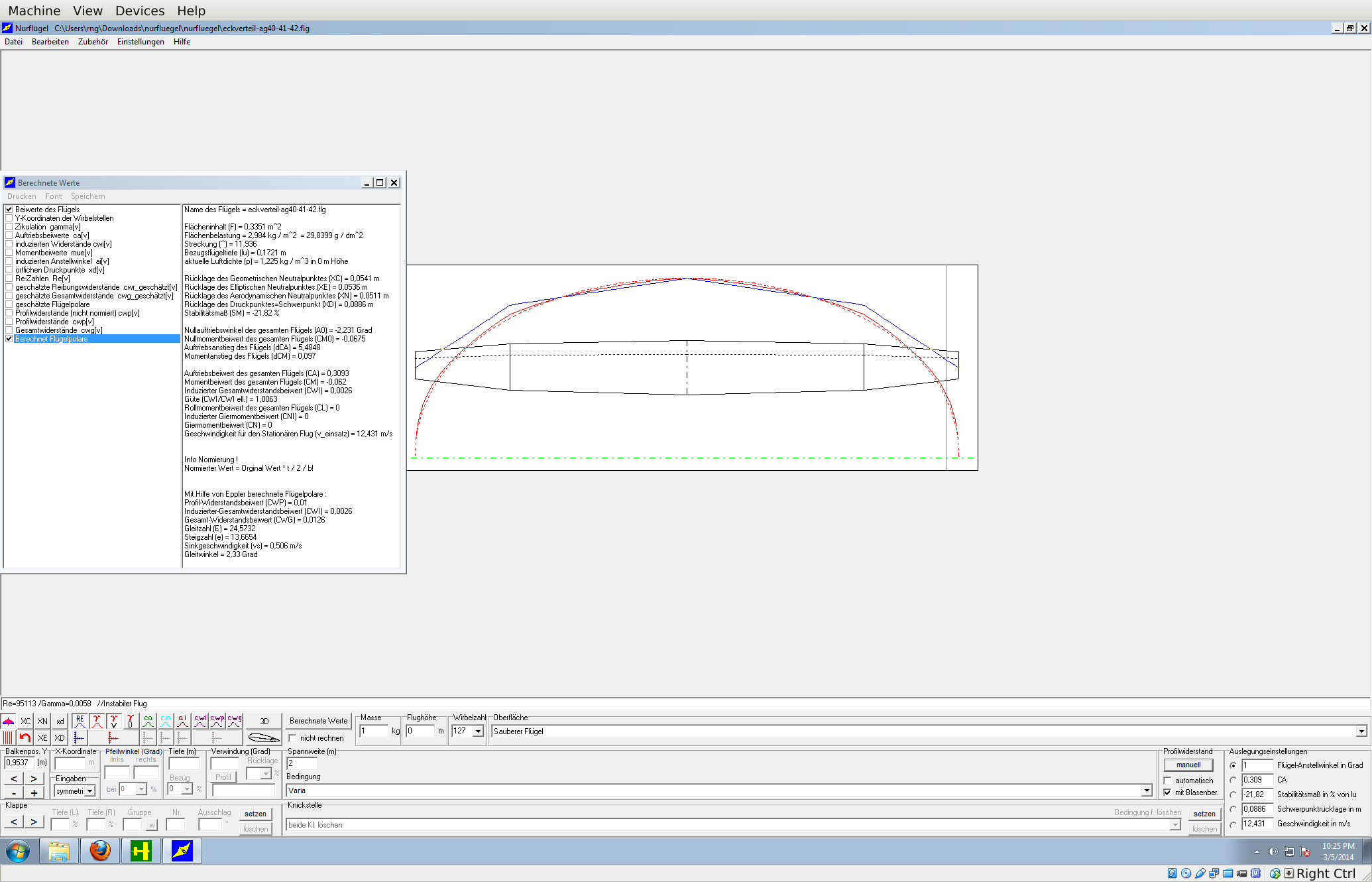
Task: Click the red undo arrow icon
Action: coord(25,737)
